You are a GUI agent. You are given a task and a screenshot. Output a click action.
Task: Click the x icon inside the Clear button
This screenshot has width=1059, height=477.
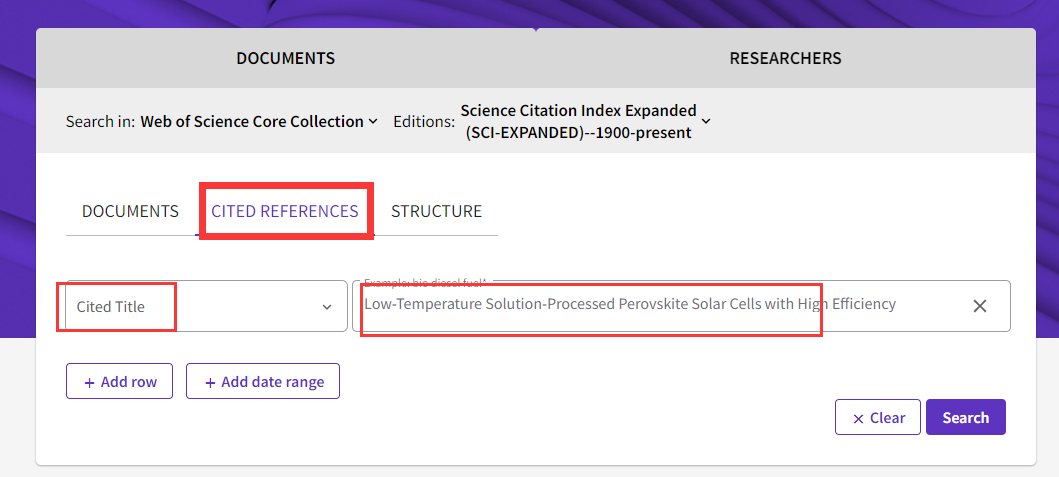pos(858,419)
